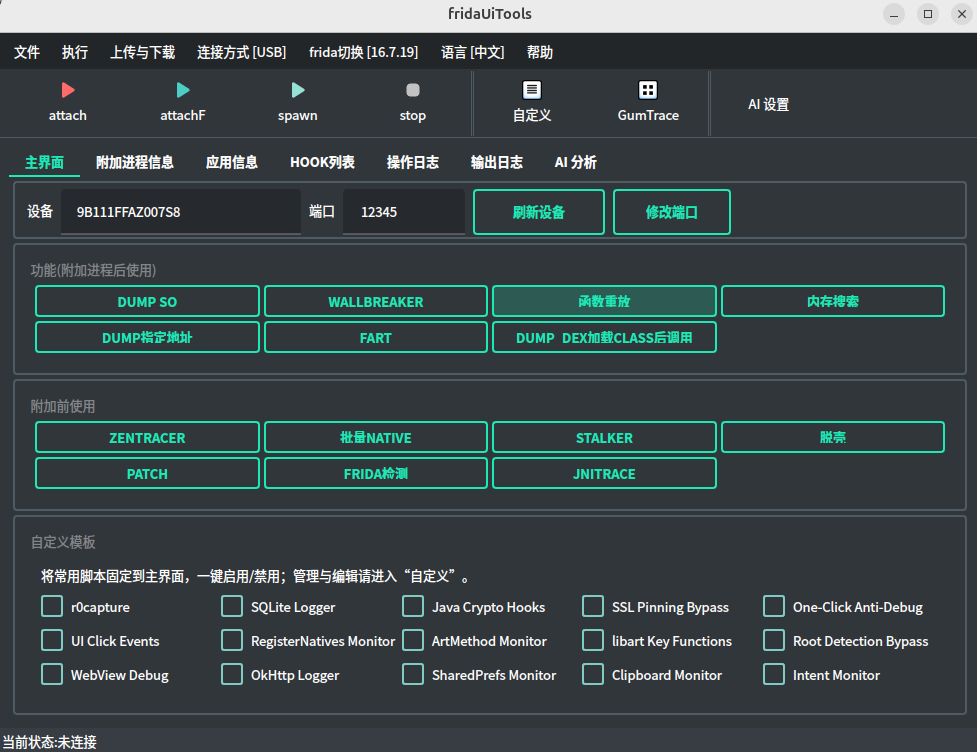The height and width of the screenshot is (752, 977).
Task: Open the ZENTRACER tool
Action: click(147, 437)
